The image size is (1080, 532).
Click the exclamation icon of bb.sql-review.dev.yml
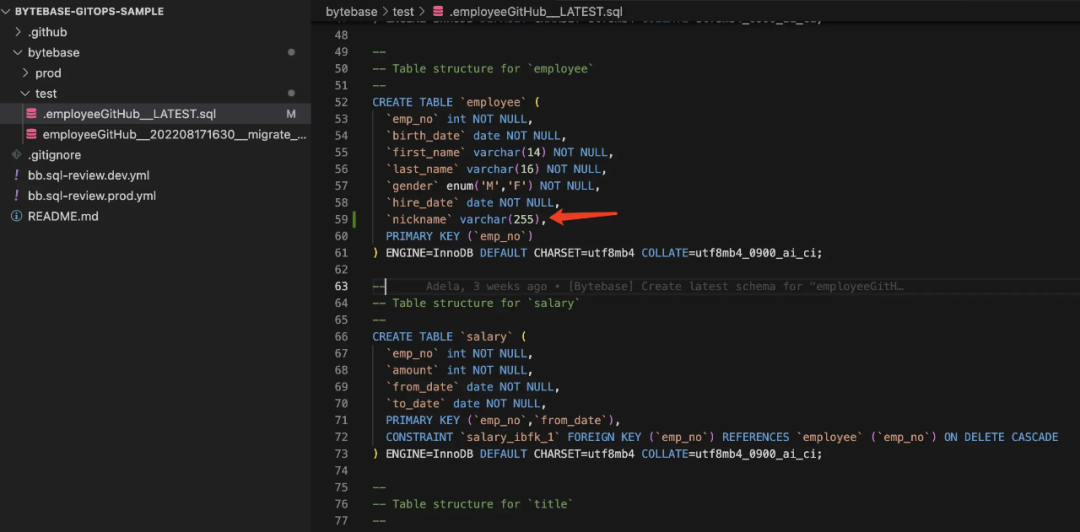click(16, 175)
